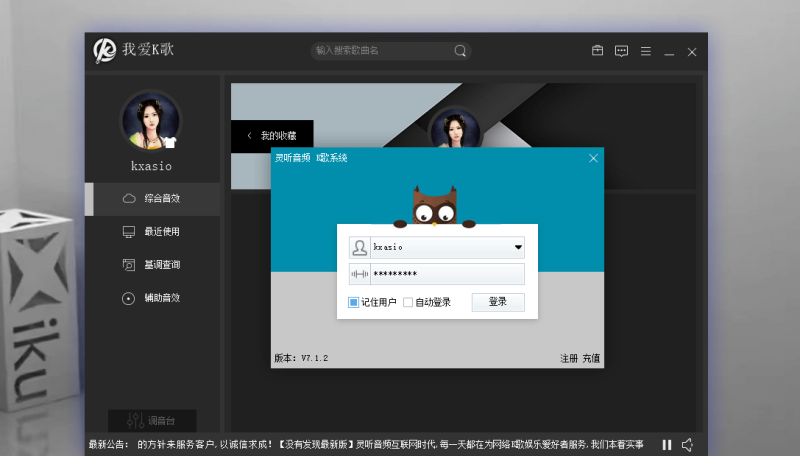Click the banner avatar behind the dialog

pos(455,128)
